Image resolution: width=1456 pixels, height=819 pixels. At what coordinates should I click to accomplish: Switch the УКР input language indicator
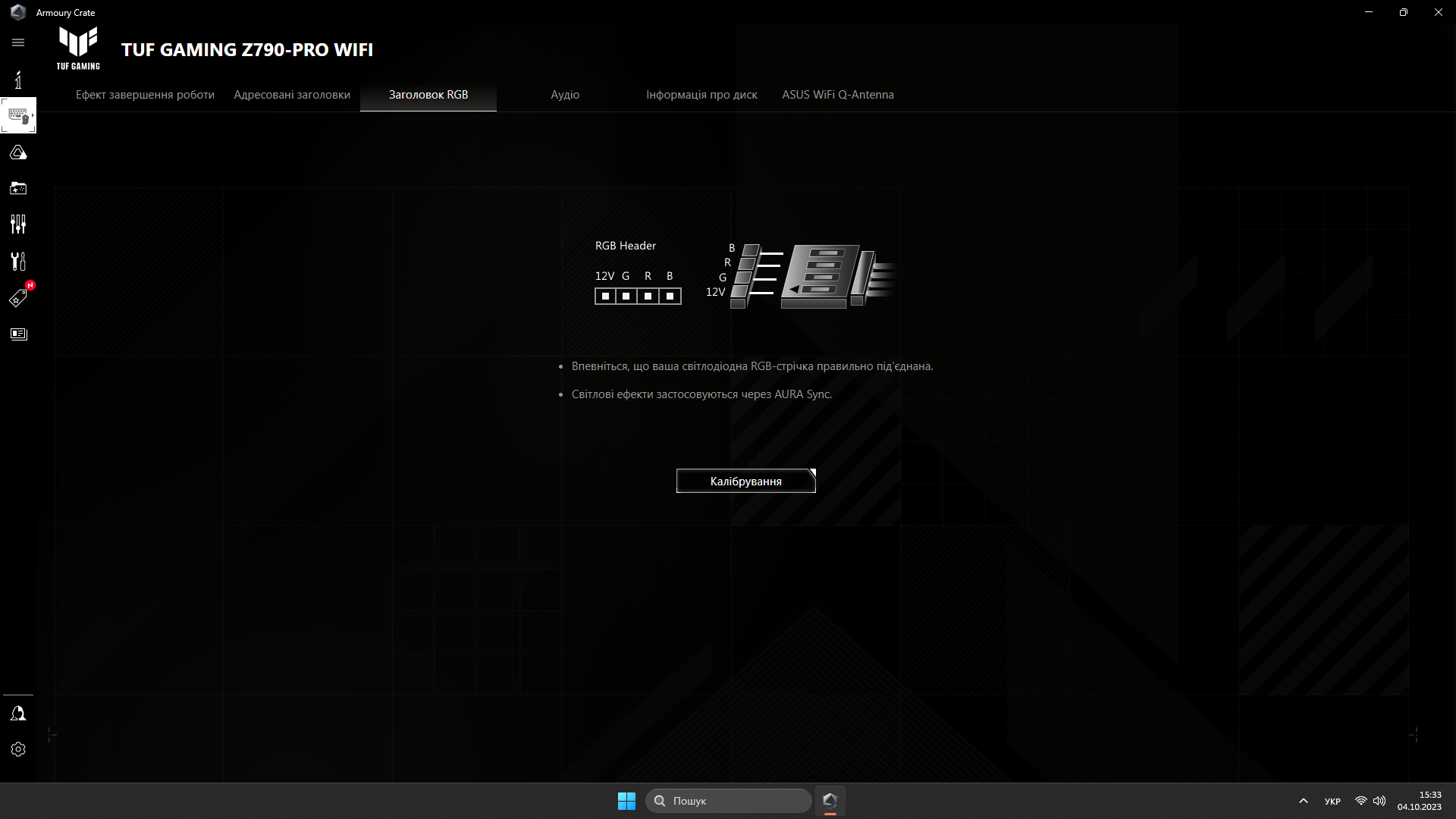[x=1332, y=801]
